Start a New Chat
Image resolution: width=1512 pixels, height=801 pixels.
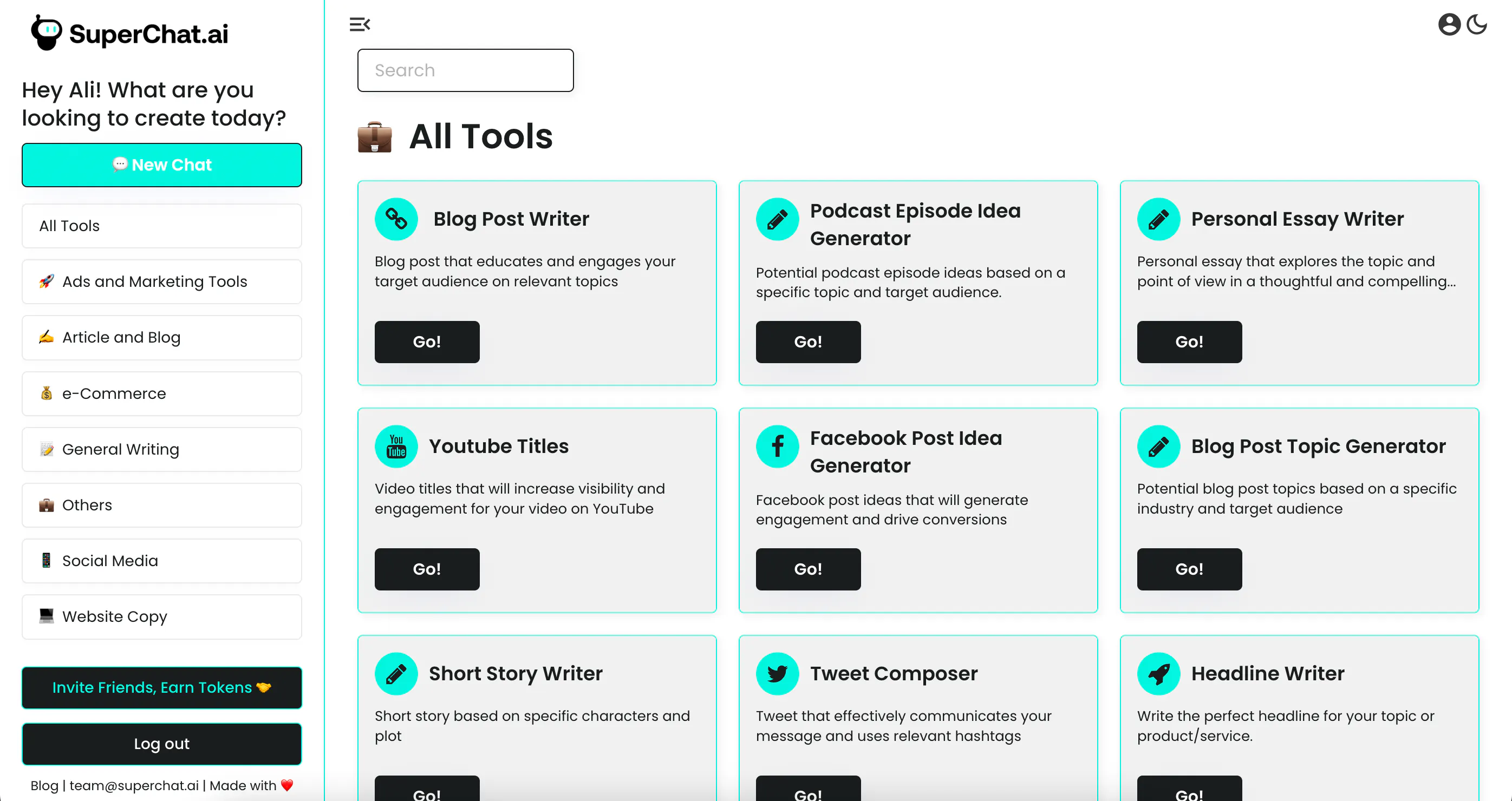click(162, 165)
